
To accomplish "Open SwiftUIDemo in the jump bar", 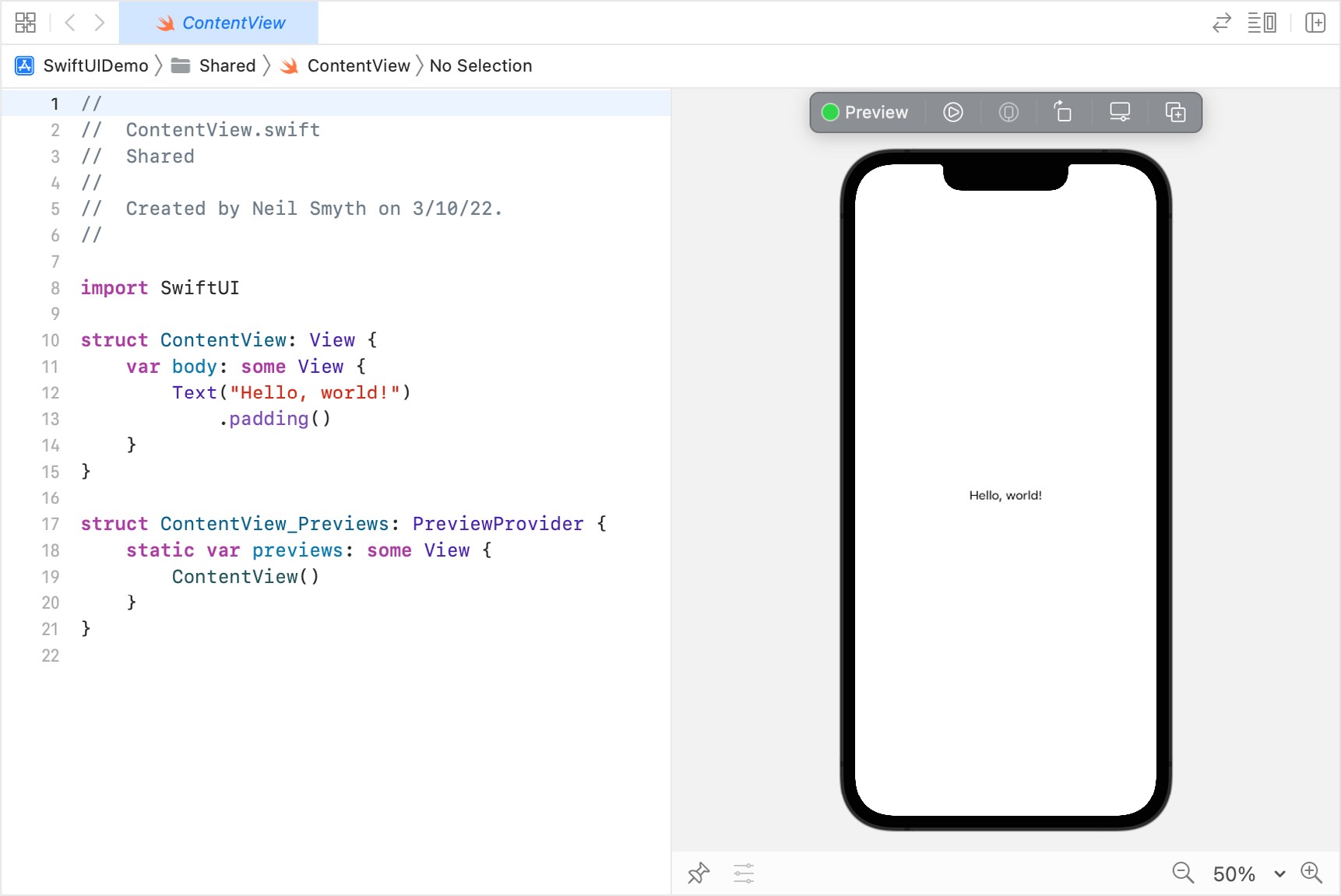I will pos(96,66).
